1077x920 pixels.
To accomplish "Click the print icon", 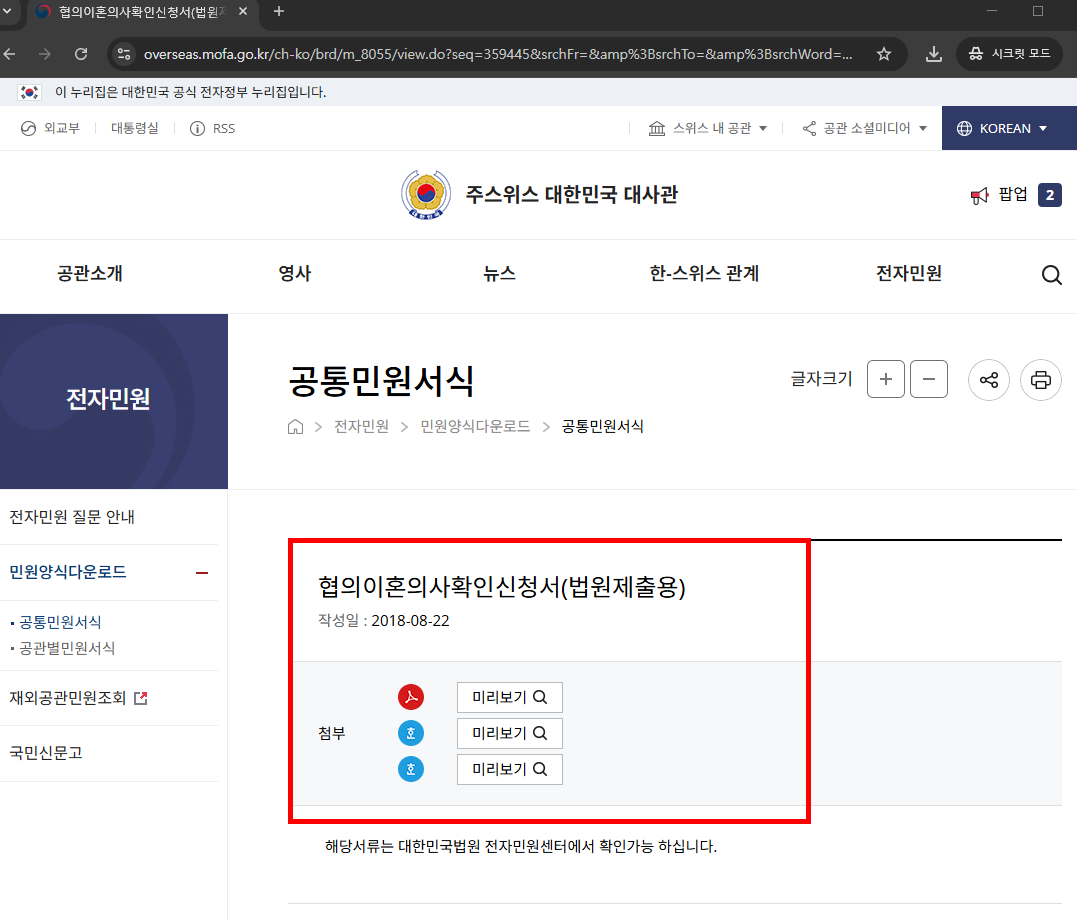I will [x=1040, y=380].
